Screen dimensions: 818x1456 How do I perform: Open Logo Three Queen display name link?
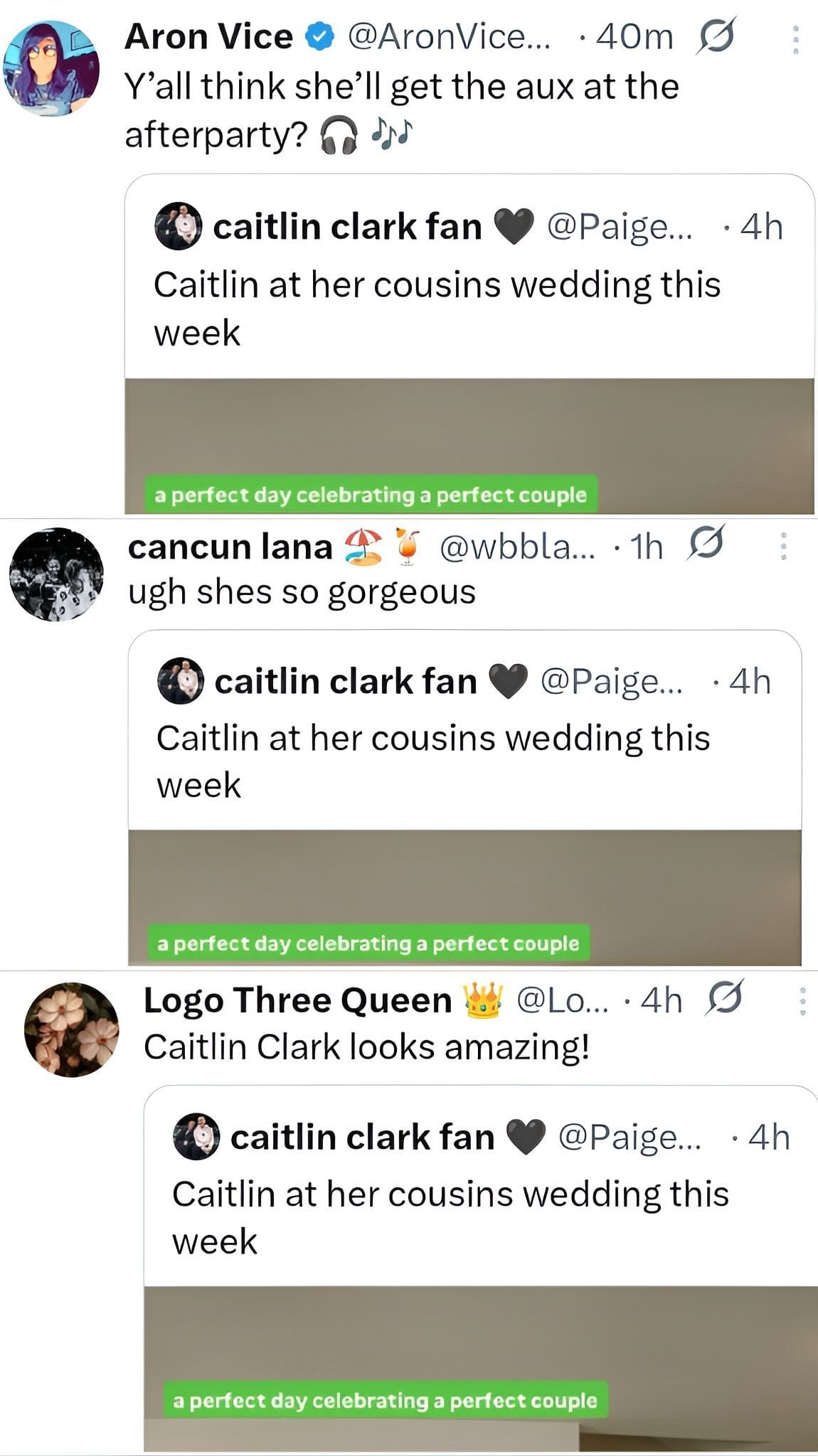pos(297,1000)
